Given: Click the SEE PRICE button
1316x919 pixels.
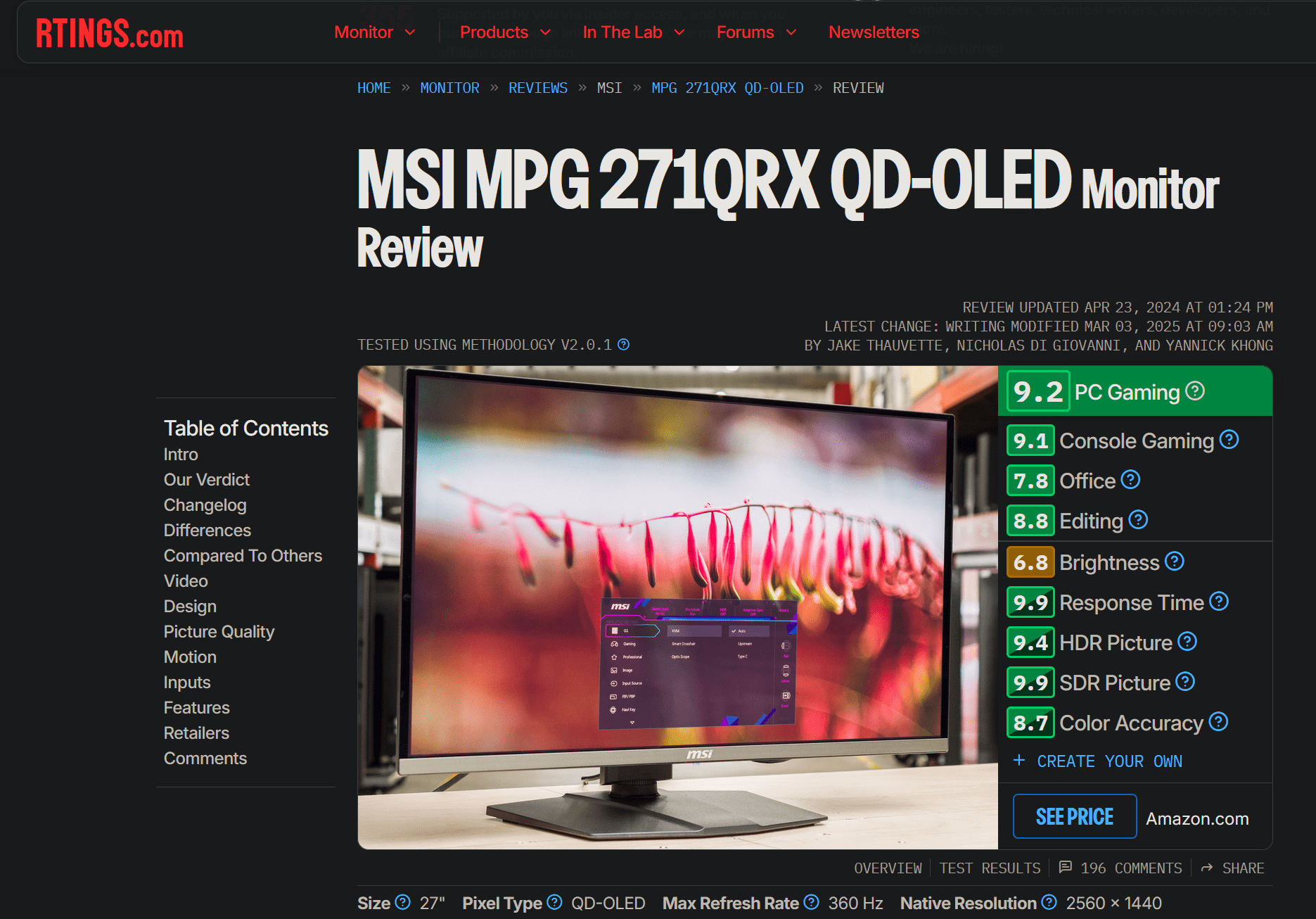Looking at the screenshot, I should pyautogui.click(x=1075, y=816).
